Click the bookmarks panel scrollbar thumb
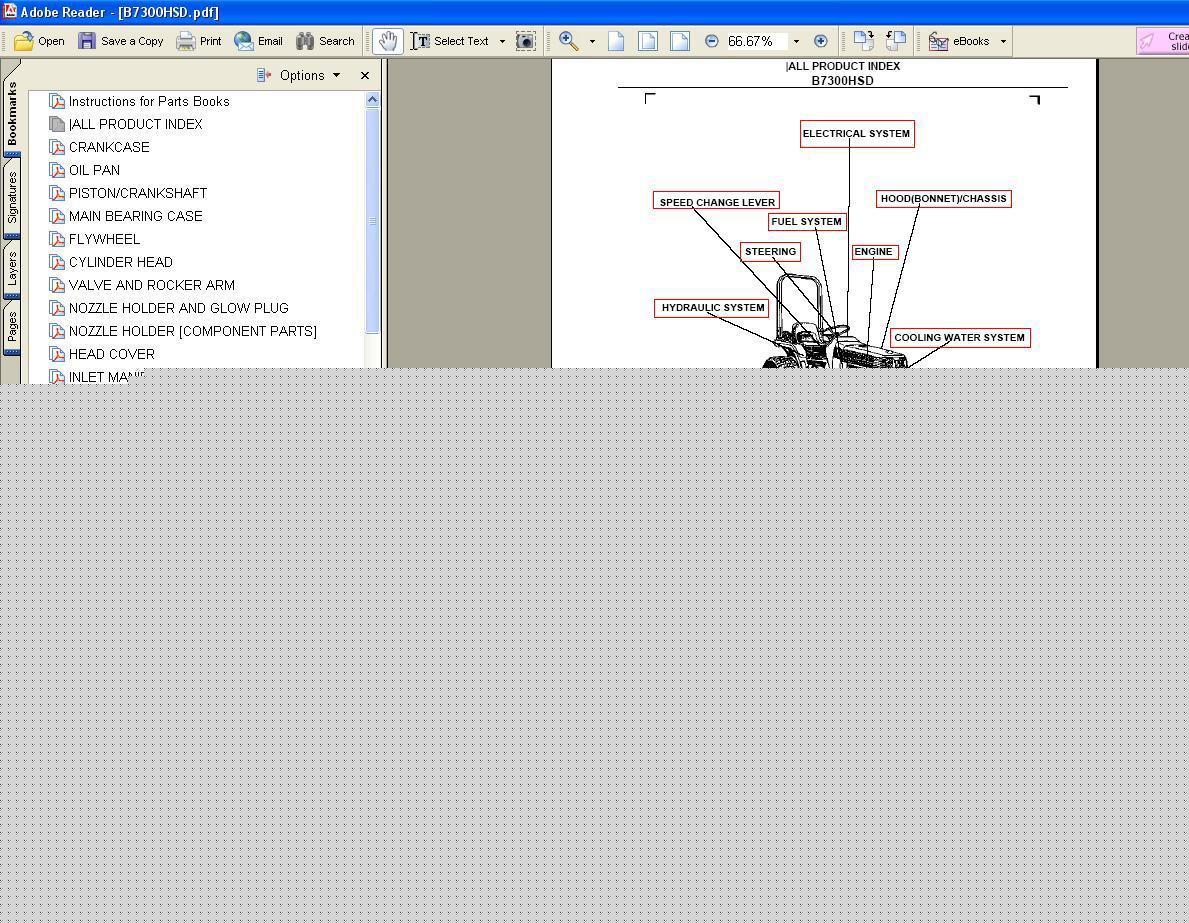The height and width of the screenshot is (923, 1189). [372, 221]
